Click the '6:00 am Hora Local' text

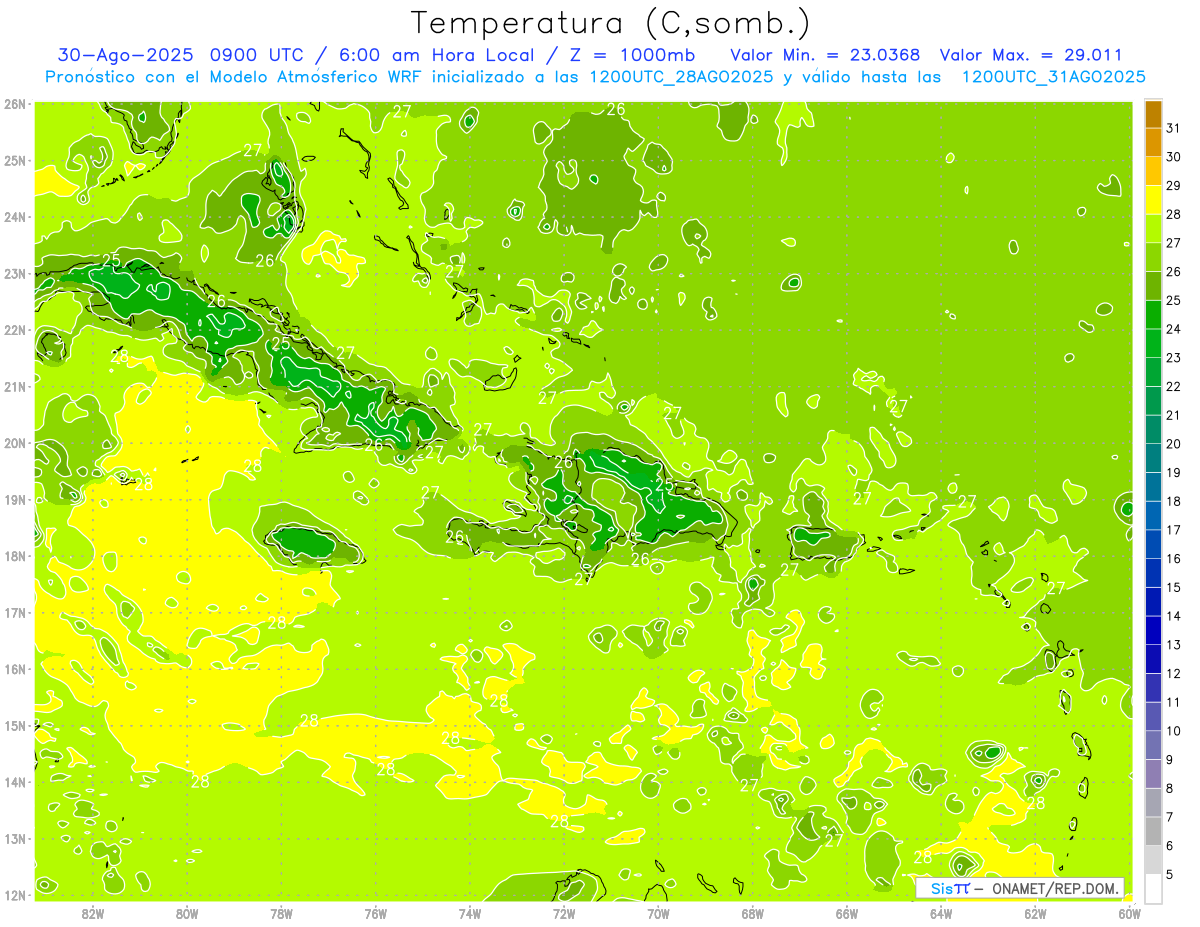pos(432,55)
